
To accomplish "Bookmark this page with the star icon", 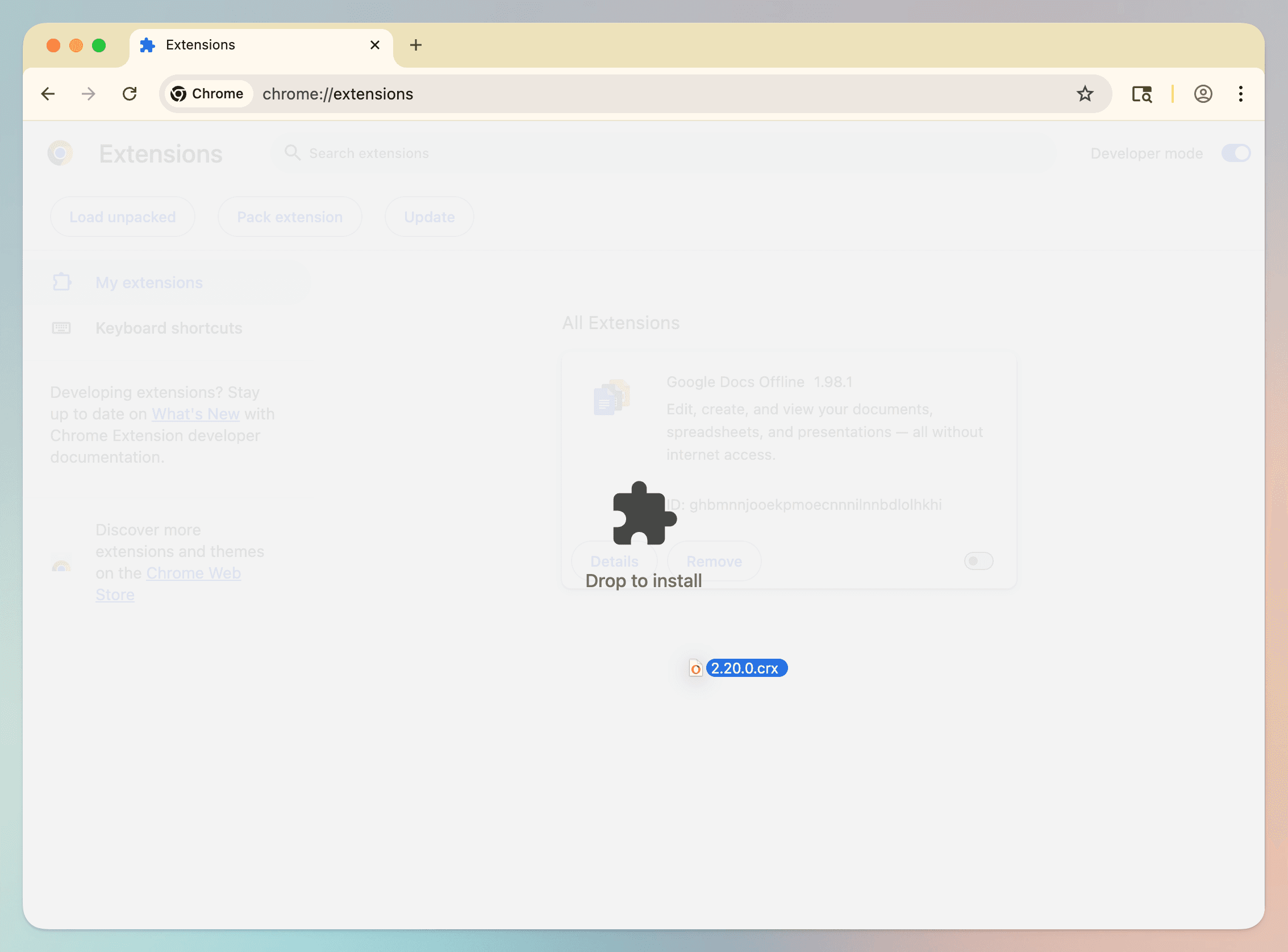I will (x=1085, y=94).
